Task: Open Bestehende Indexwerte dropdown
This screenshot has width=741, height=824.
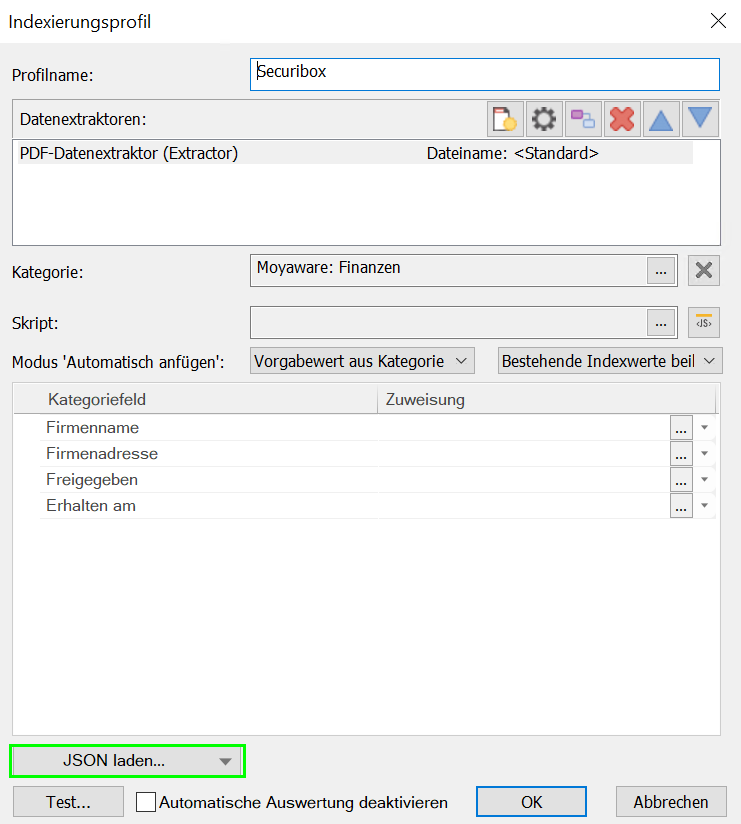Action: (610, 361)
